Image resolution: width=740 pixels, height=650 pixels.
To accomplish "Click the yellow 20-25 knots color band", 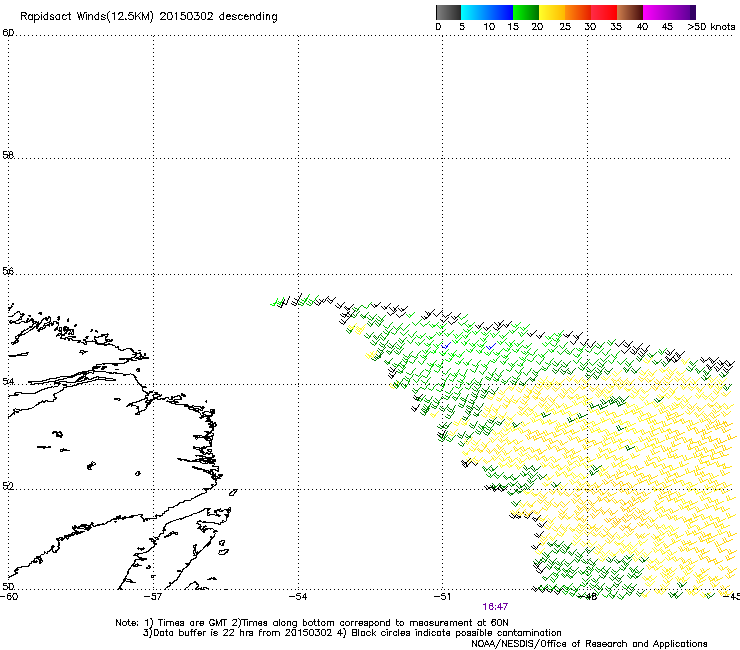I will click(x=552, y=12).
